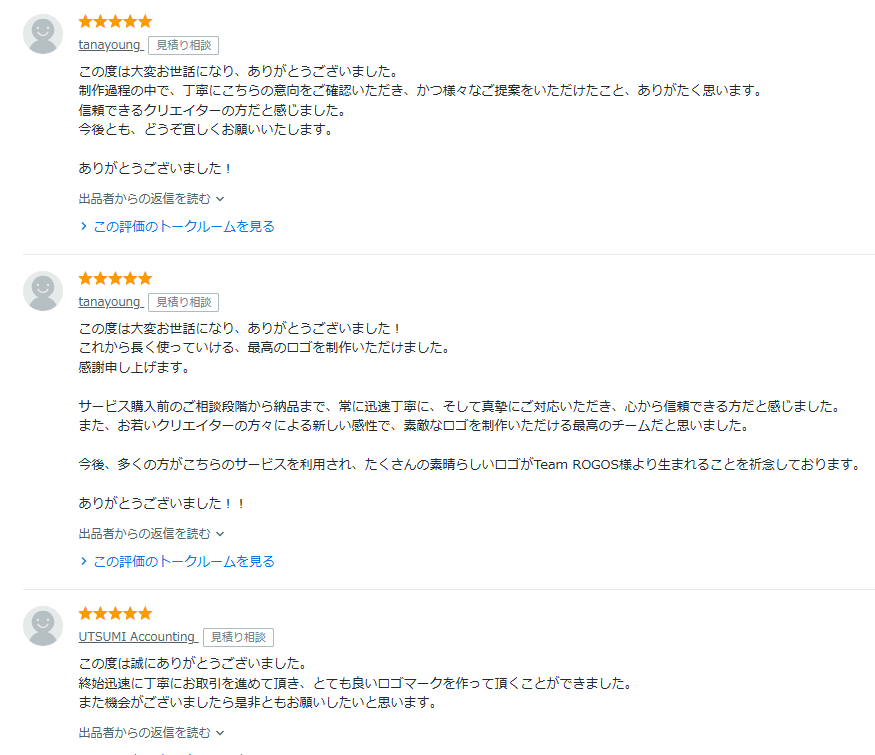
Task: Click the chevron next to the bottom 出品者からの返信を読む
Action: click(x=219, y=731)
